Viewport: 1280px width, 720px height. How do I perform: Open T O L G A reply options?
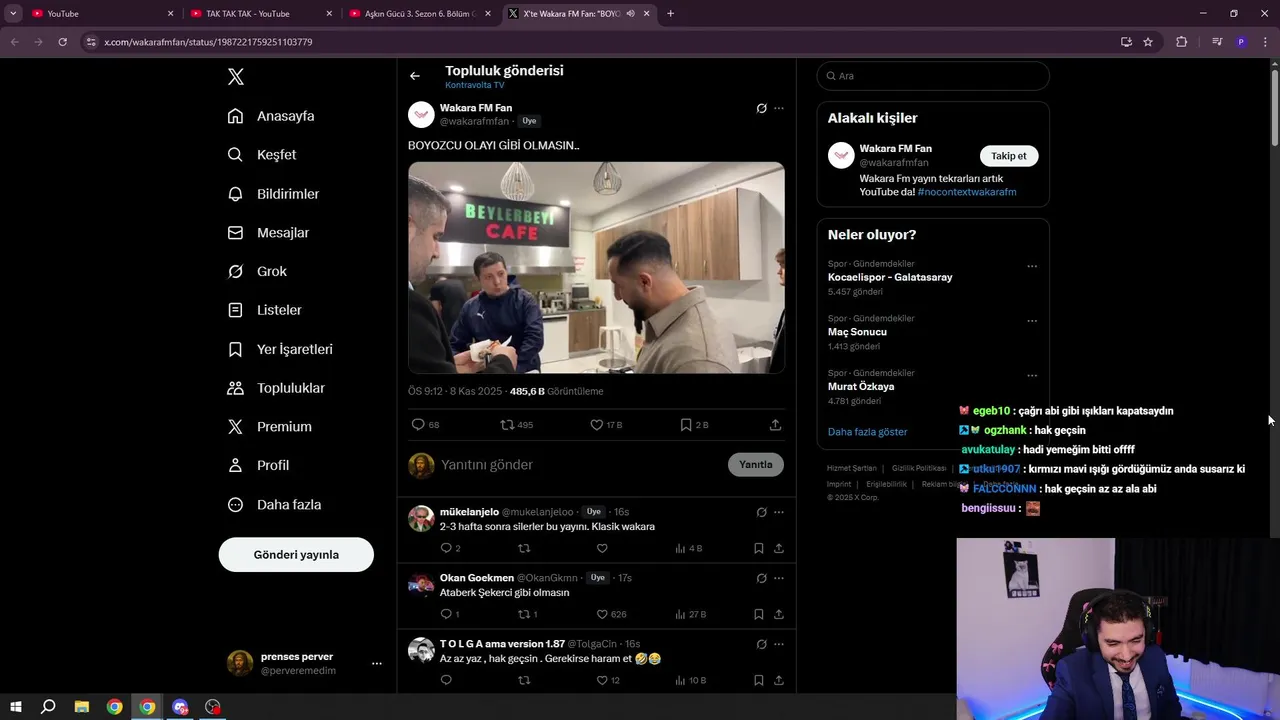coord(779,644)
